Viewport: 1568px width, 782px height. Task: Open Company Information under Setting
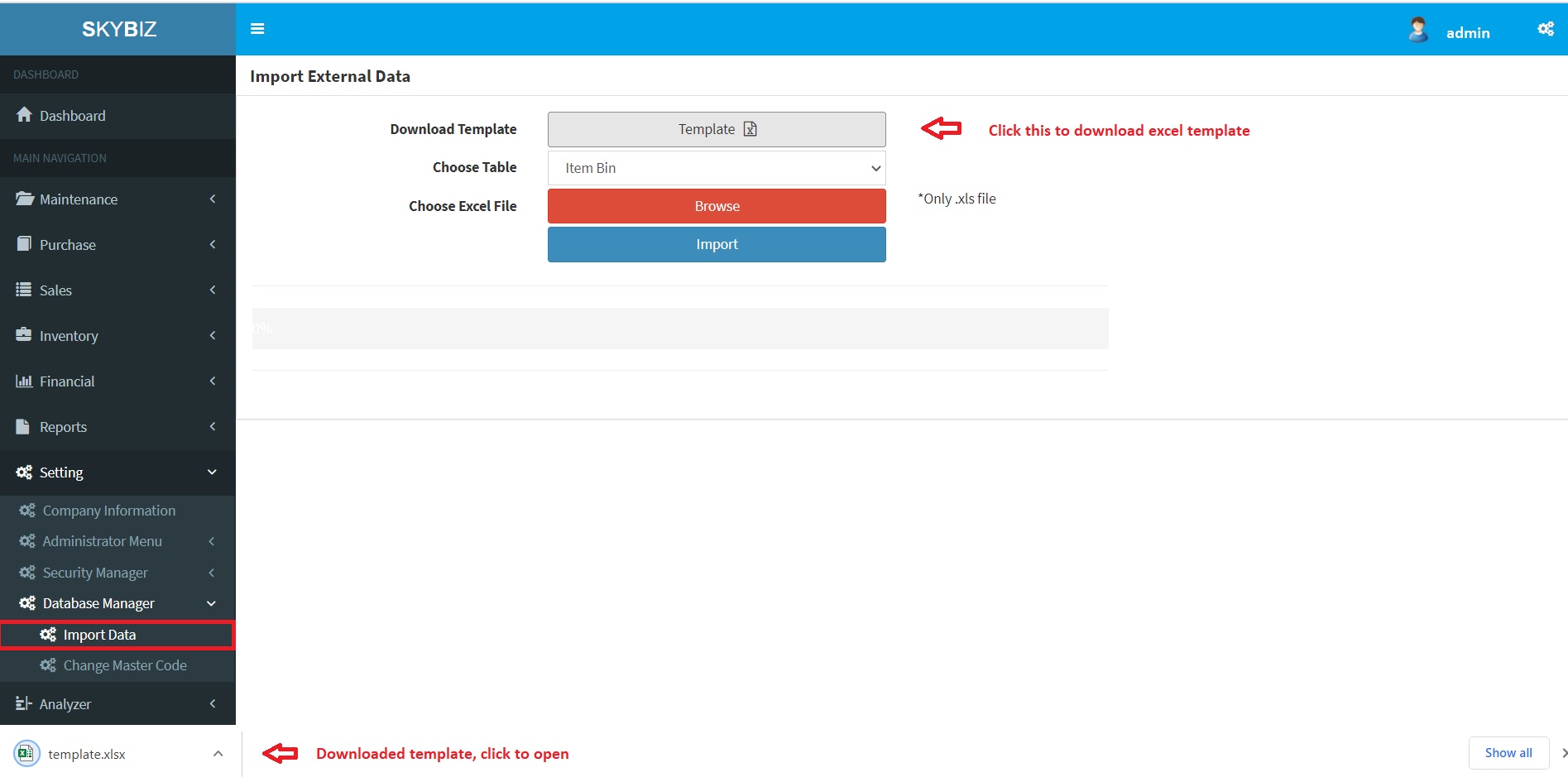[108, 511]
